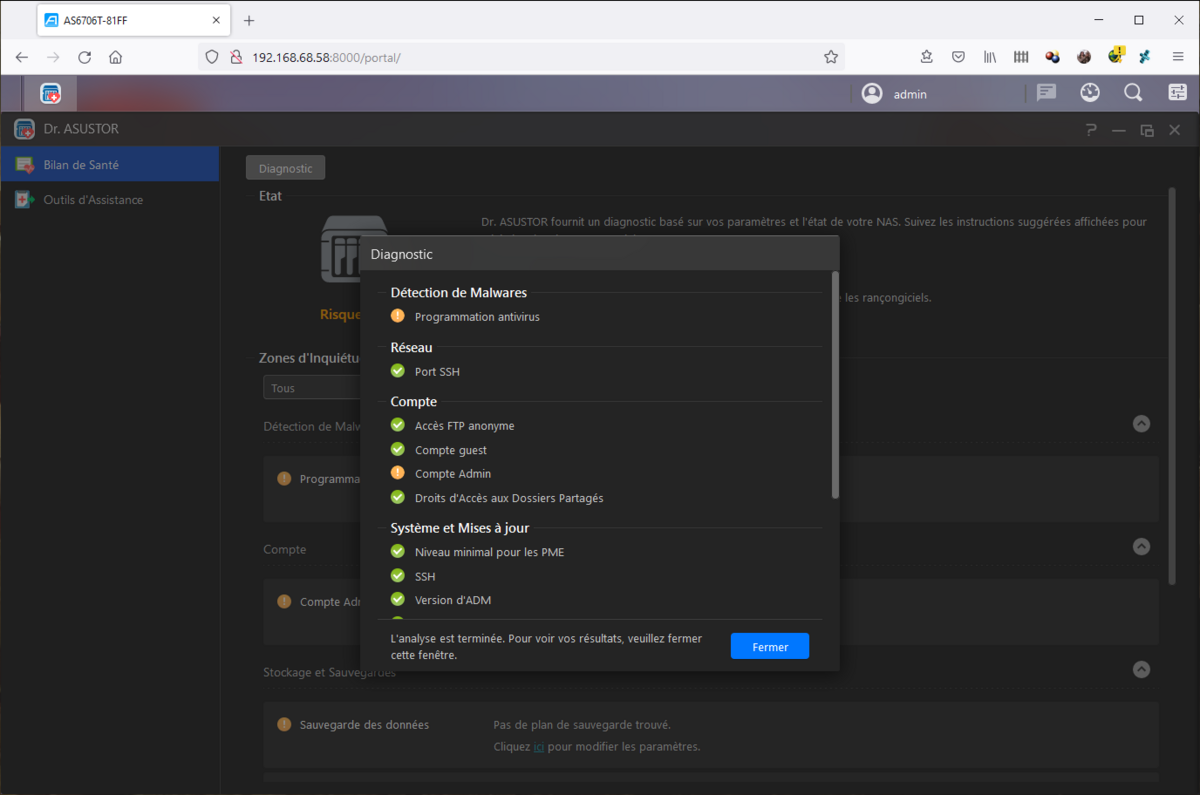Click the green check beside Compte guest
Viewport: 1200px width, 795px height.
coord(398,449)
